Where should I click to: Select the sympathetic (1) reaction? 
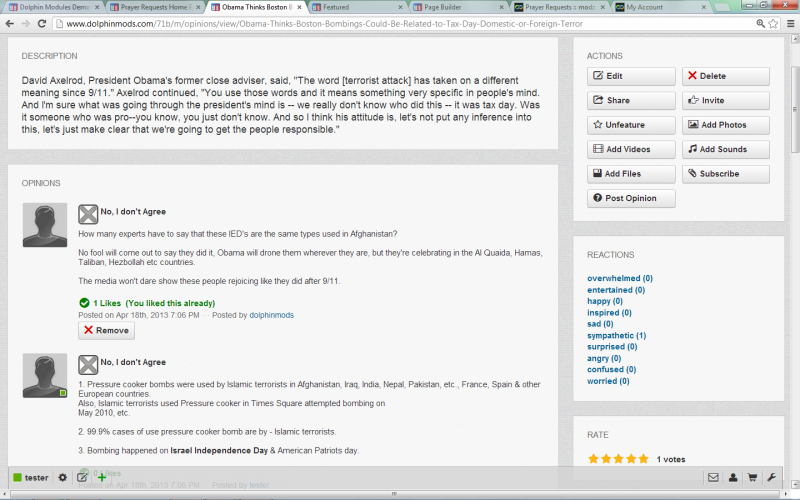[x=616, y=335]
